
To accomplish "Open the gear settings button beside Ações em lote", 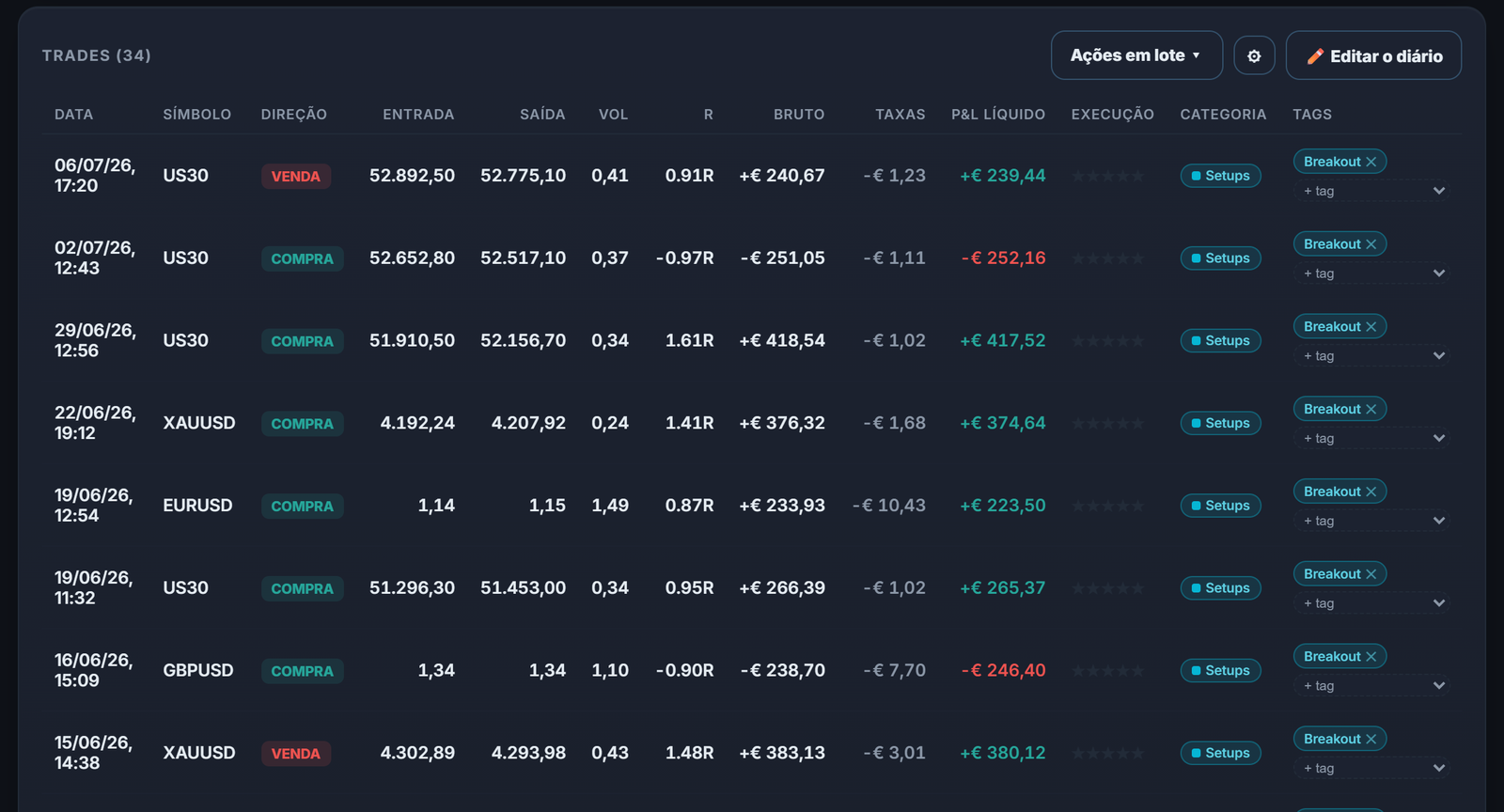I will click(x=1254, y=55).
